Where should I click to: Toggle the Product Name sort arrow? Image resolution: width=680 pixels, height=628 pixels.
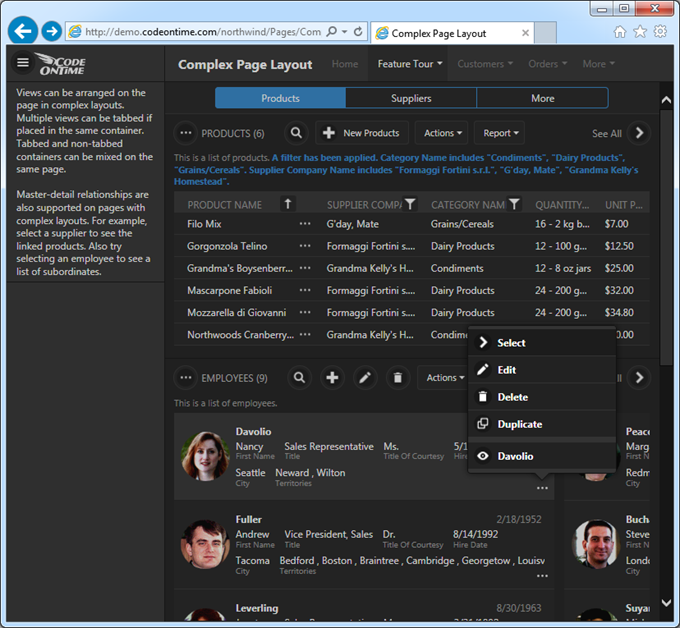[x=288, y=204]
